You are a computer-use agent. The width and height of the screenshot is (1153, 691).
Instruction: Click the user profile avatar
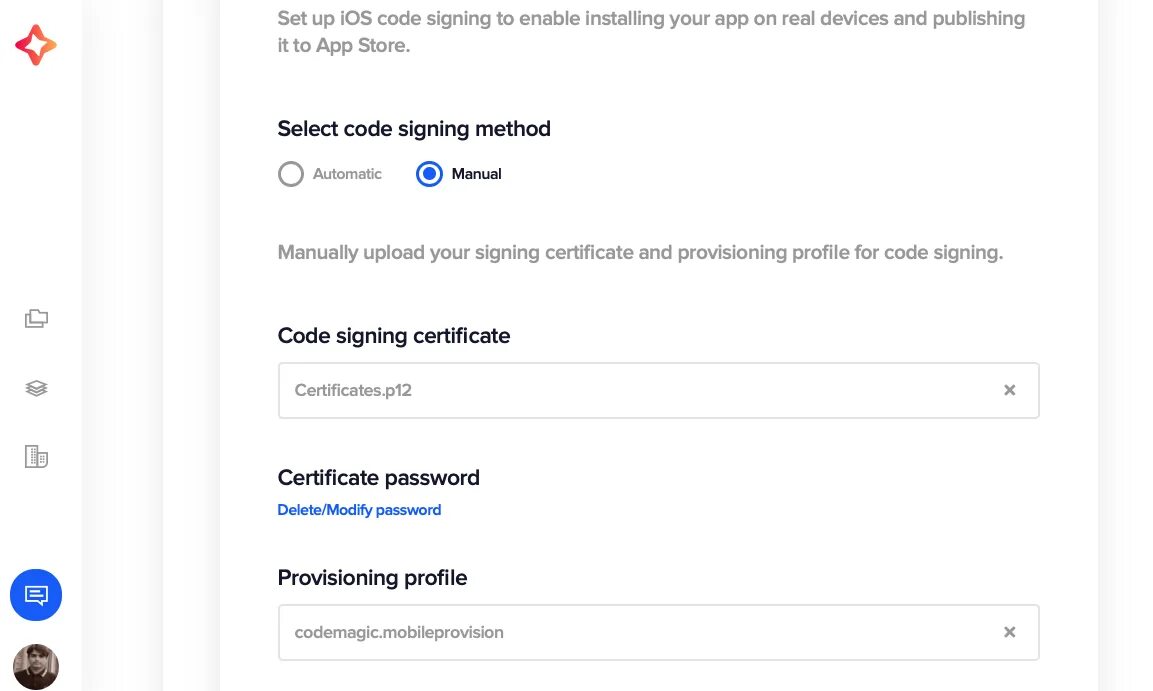(x=36, y=666)
